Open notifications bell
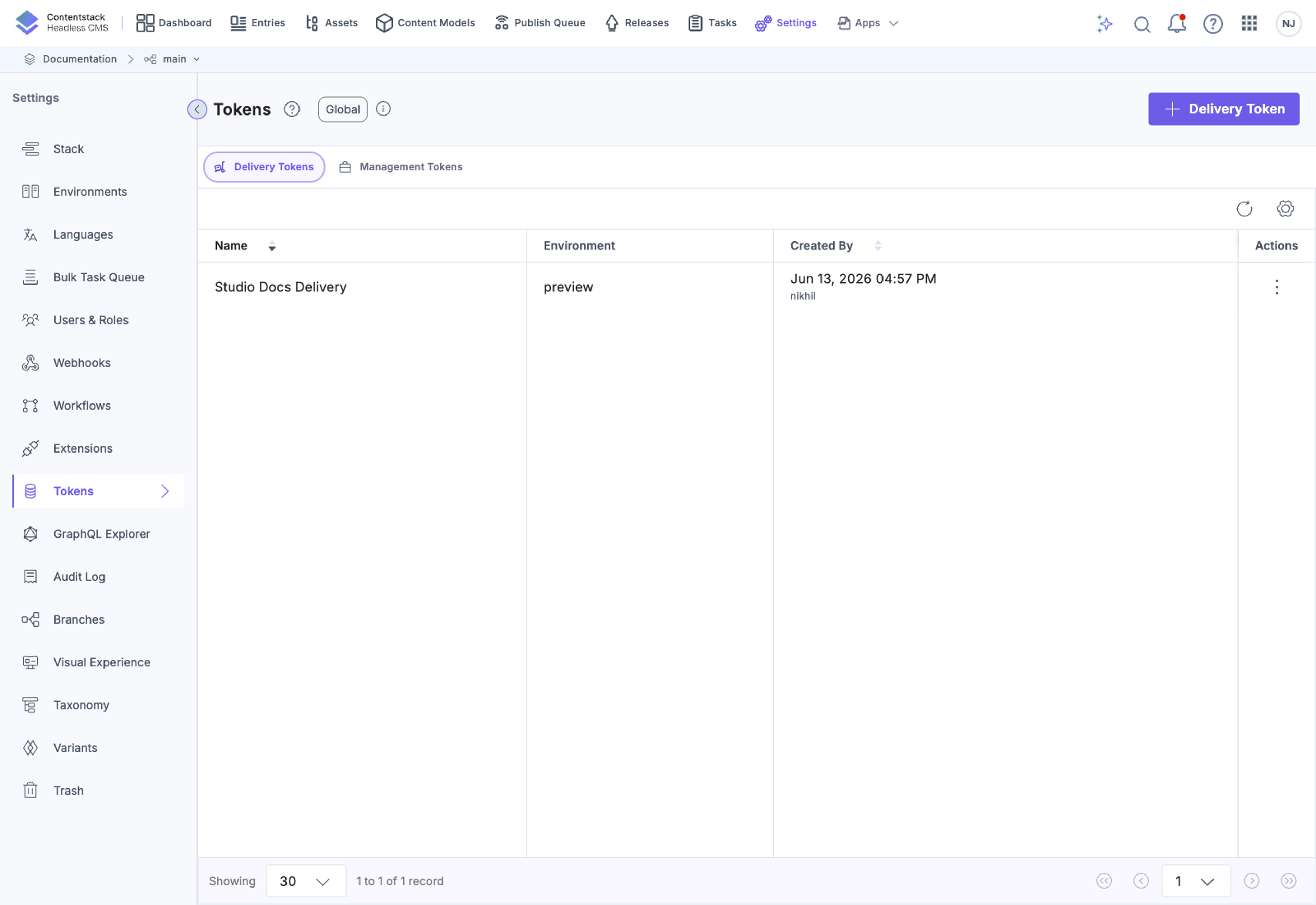The width and height of the screenshot is (1316, 905). click(x=1177, y=24)
